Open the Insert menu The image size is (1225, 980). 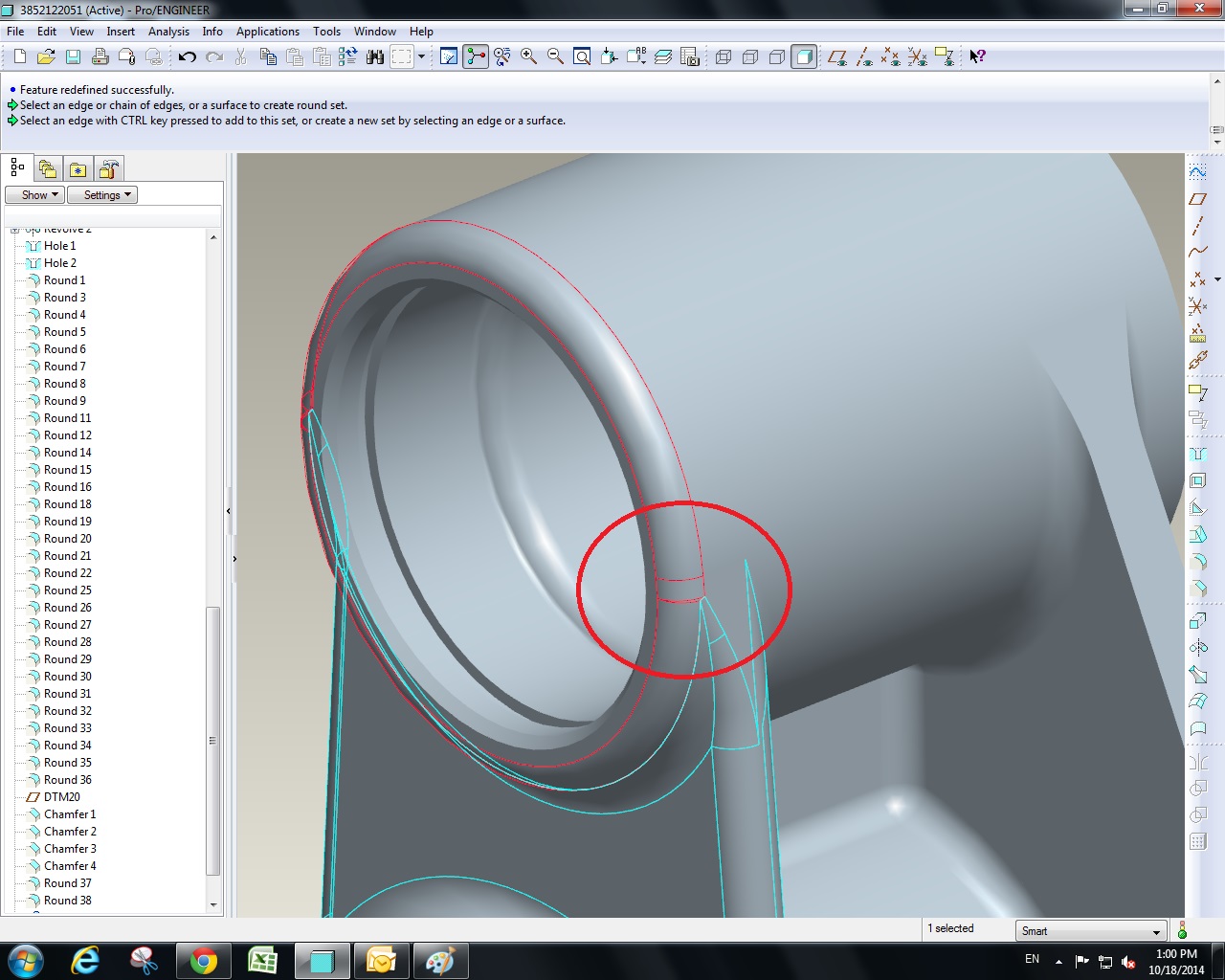tap(121, 32)
